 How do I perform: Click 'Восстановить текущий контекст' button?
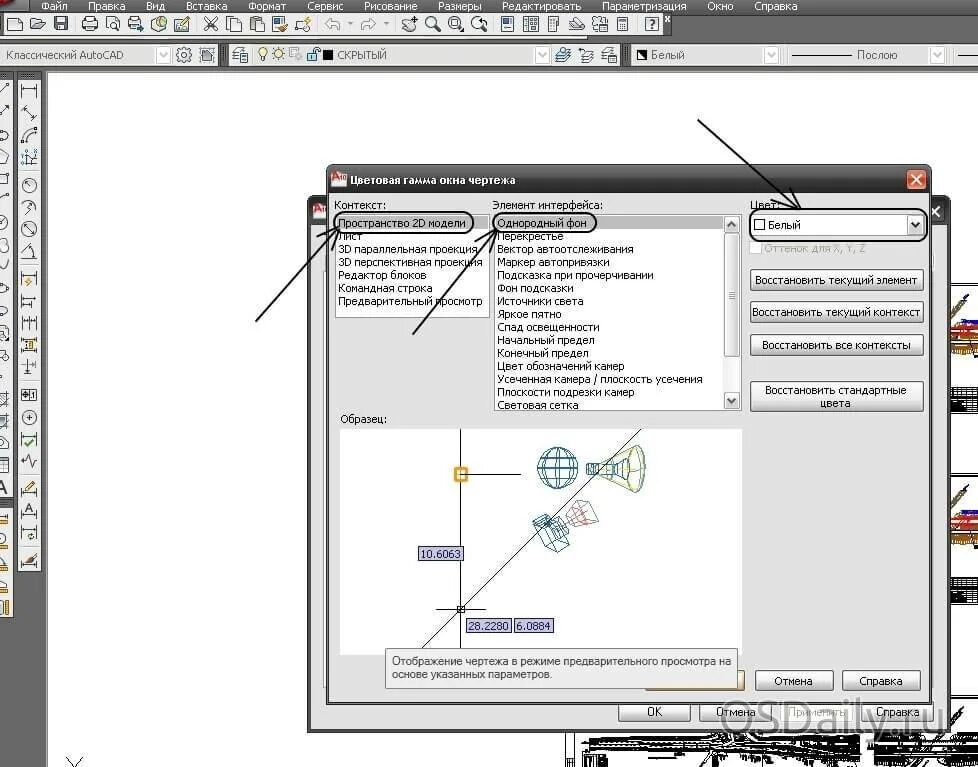coord(836,312)
